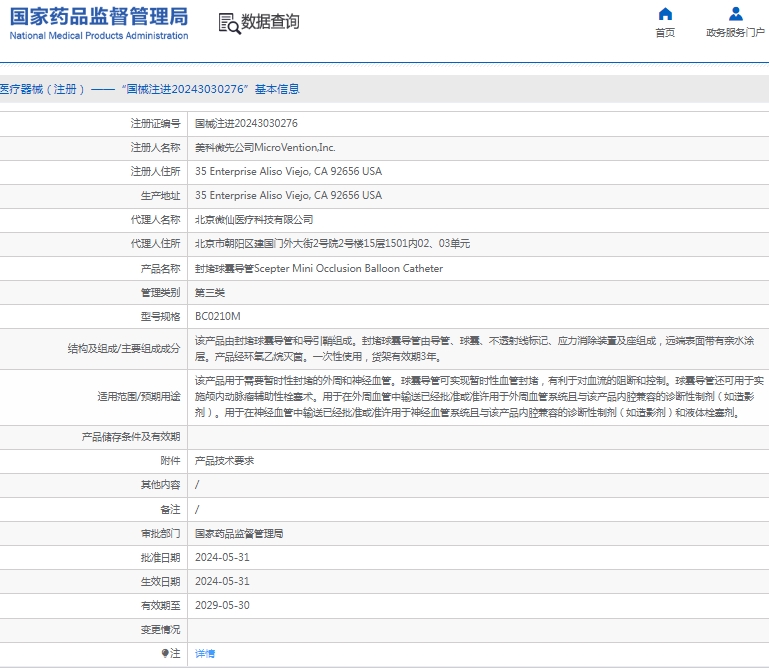Click the home icon for 首页

point(665,14)
